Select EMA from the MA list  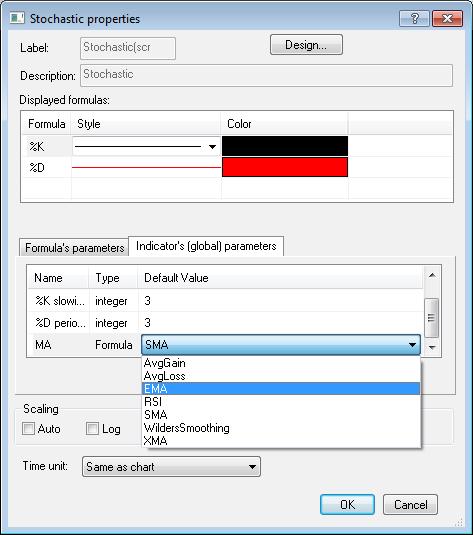pos(281,389)
